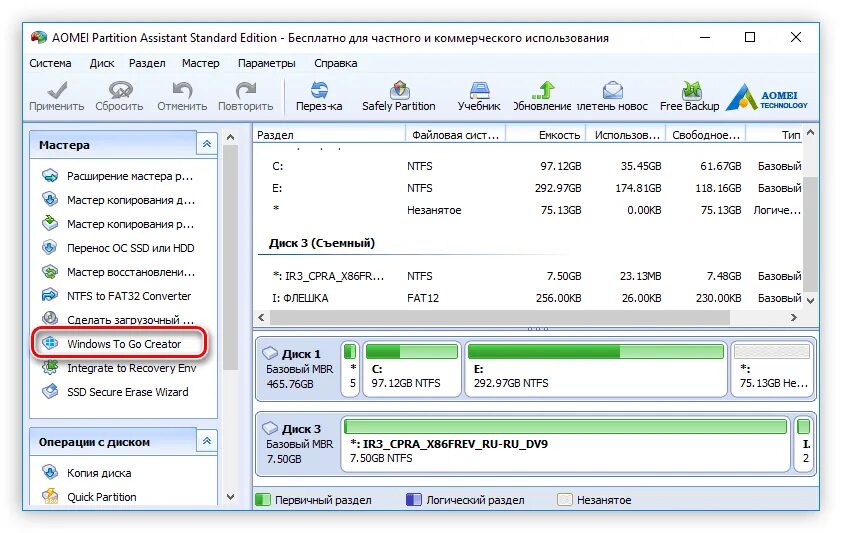The width and height of the screenshot is (842, 533).
Task: Open NTFS to FAT32 Converter link
Action: pos(129,296)
